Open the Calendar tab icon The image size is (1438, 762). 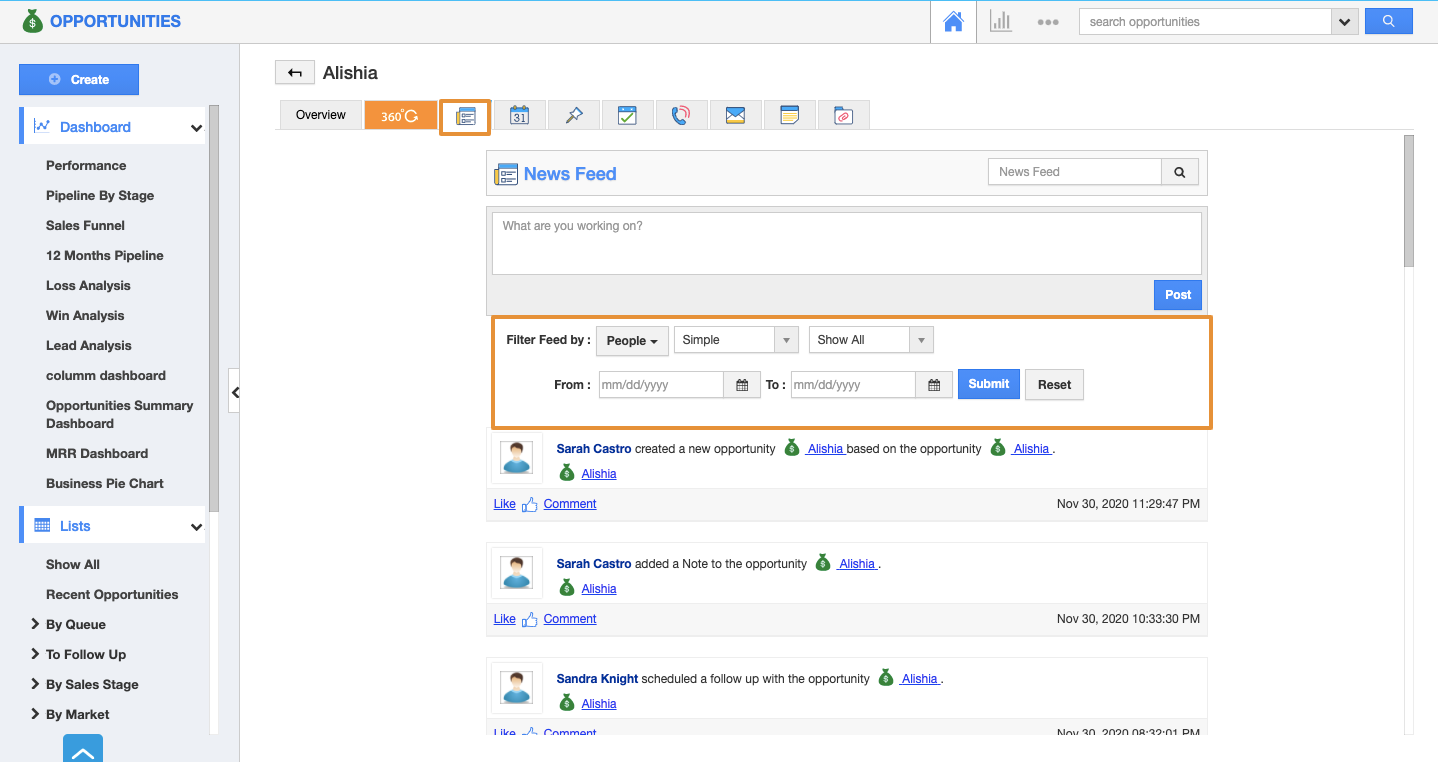[x=519, y=115]
